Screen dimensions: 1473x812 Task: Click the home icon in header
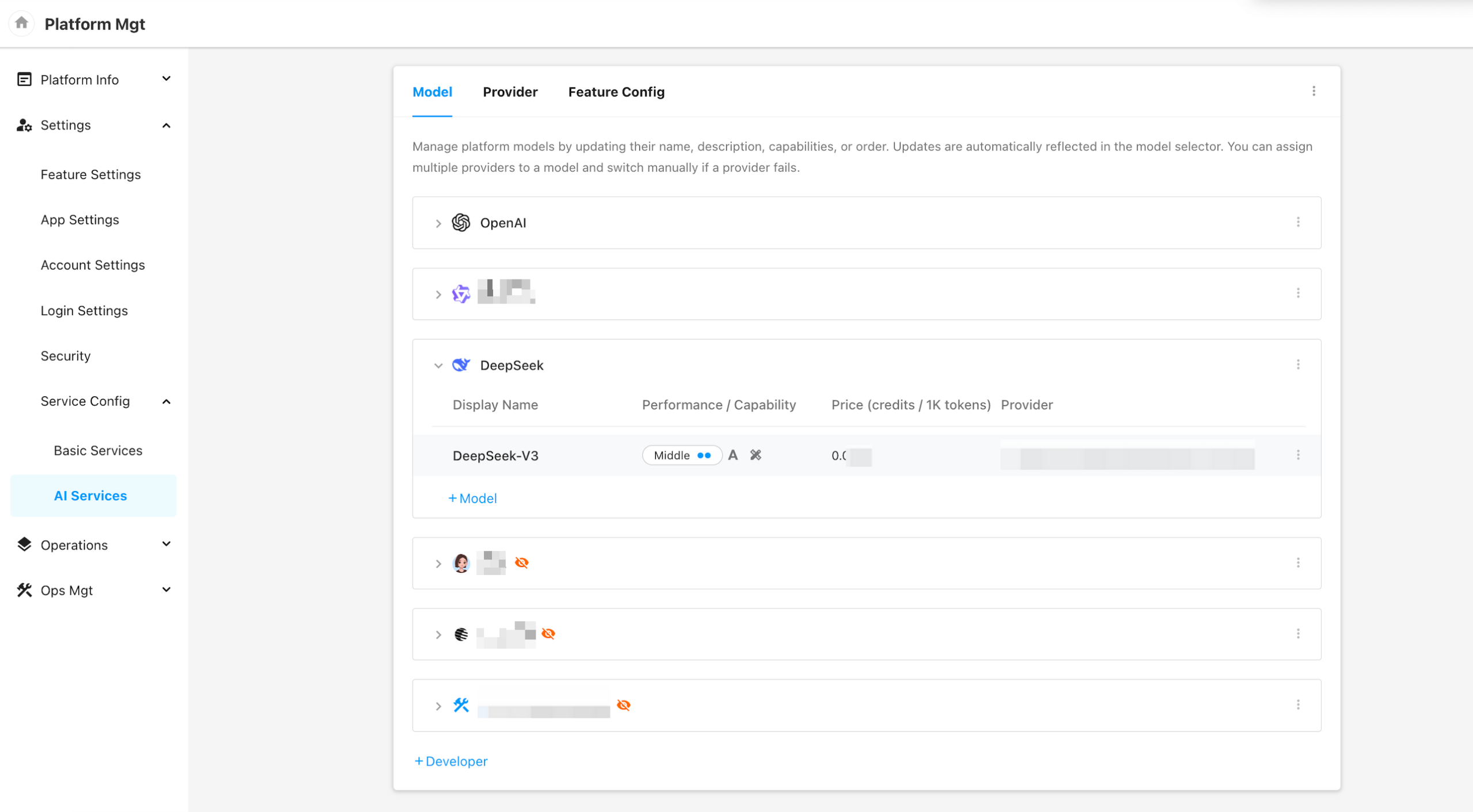(x=22, y=23)
